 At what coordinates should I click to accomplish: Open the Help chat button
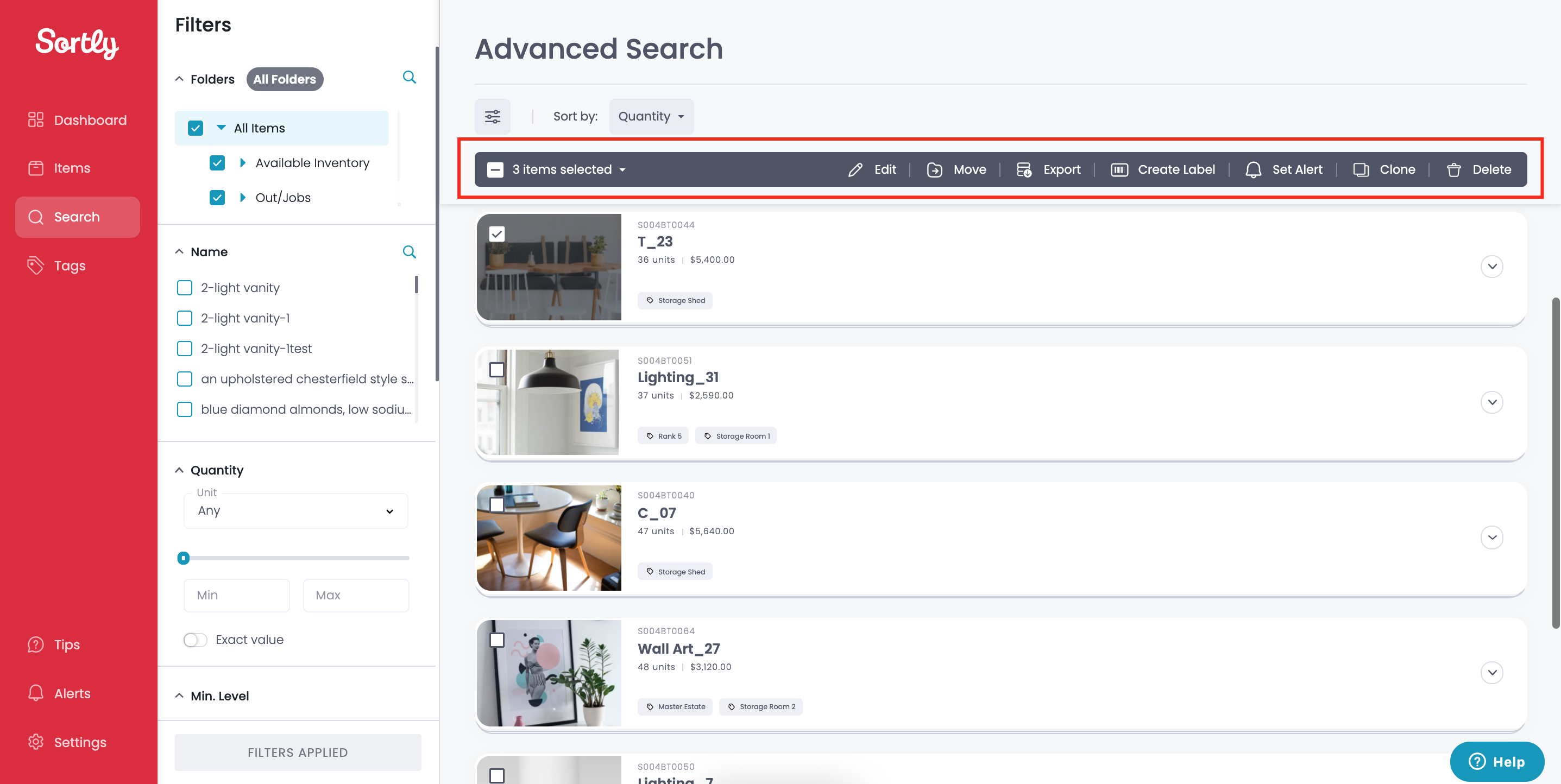(1497, 762)
